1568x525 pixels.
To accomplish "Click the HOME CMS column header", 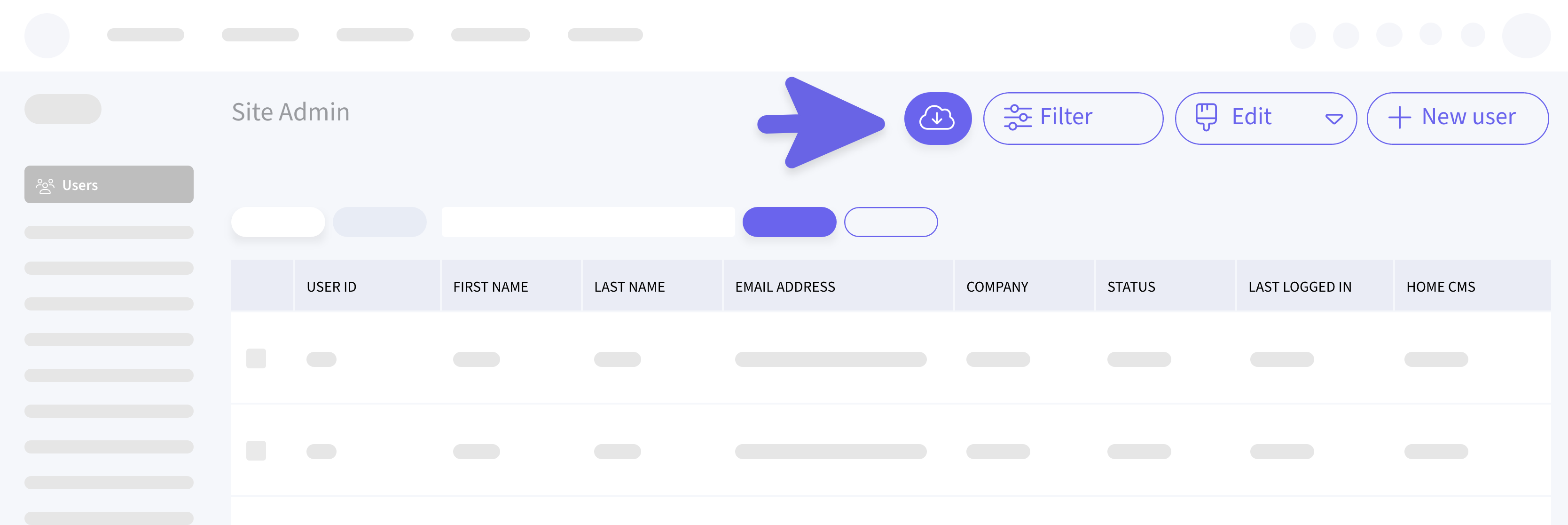I will click(1440, 287).
